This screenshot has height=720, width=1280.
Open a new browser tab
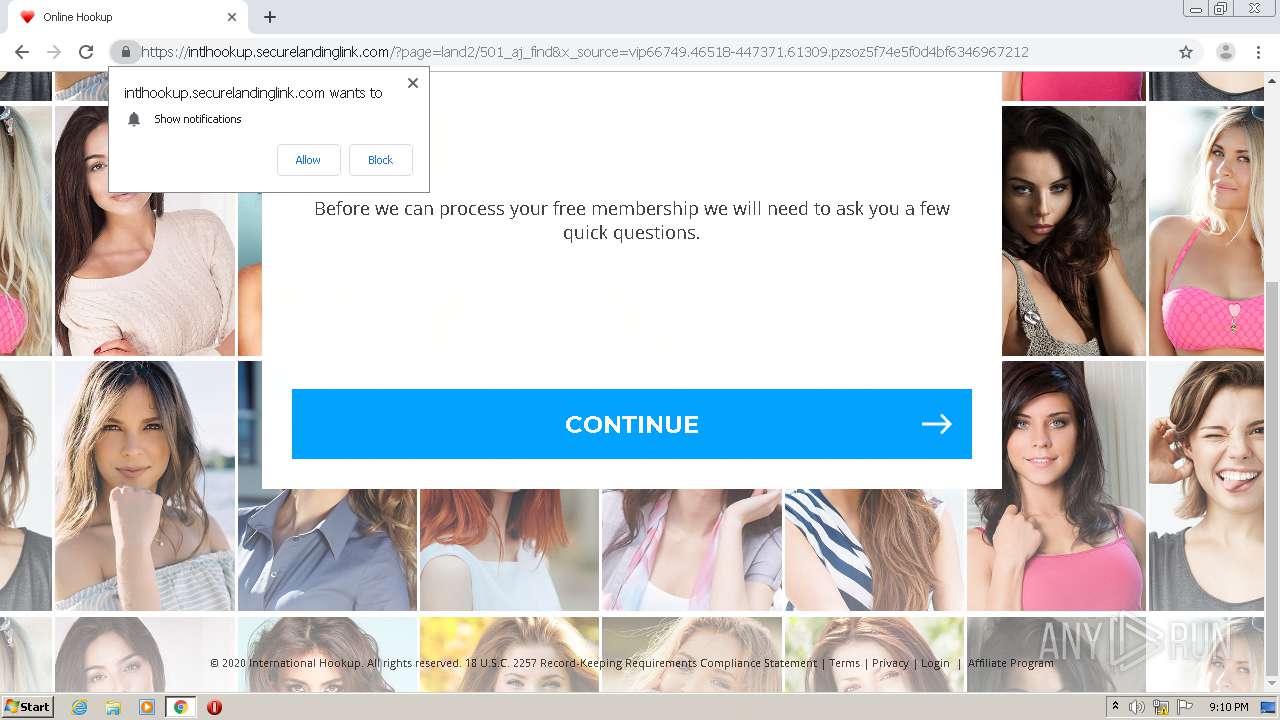tap(270, 17)
